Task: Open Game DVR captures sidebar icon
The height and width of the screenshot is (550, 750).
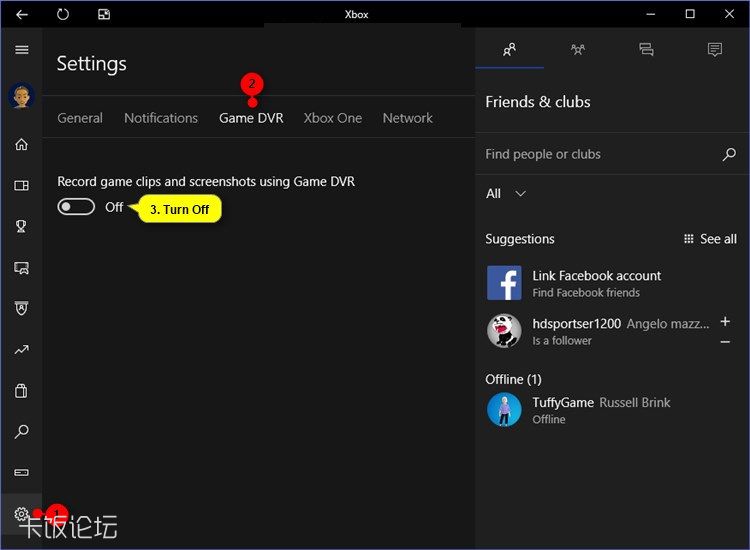Action: [22, 268]
